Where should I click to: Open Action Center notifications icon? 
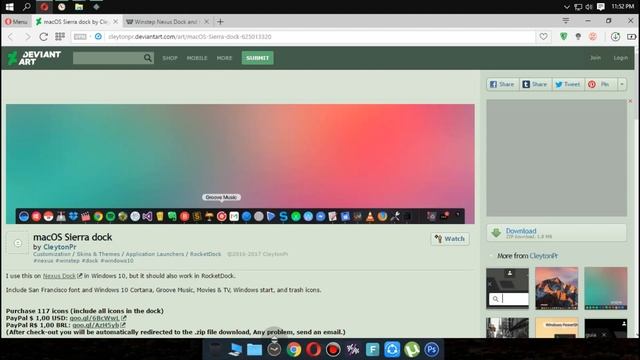click(601, 7)
